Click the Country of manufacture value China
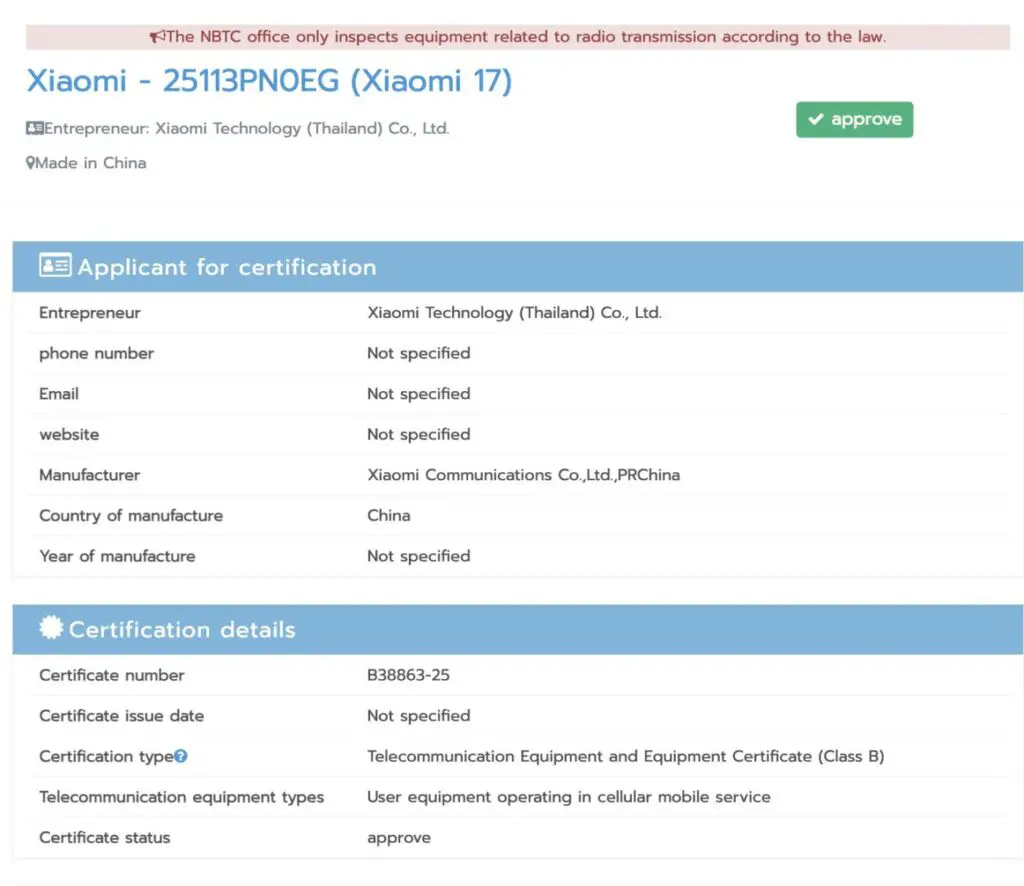Screen dimensions: 1024x886 coord(388,516)
